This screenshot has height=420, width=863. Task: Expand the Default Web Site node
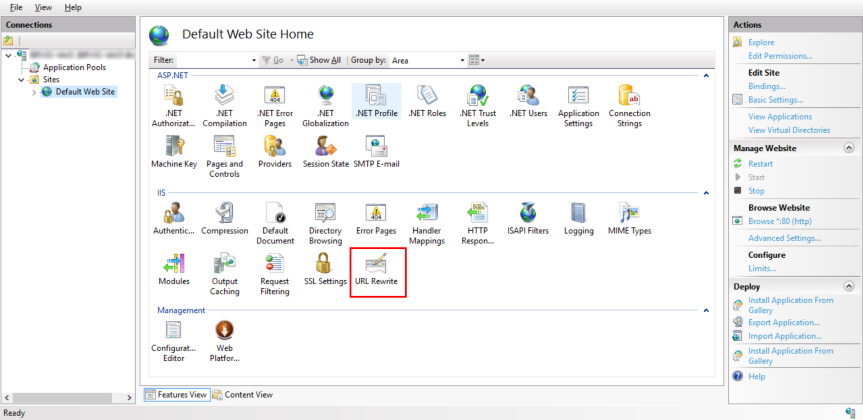[34, 92]
